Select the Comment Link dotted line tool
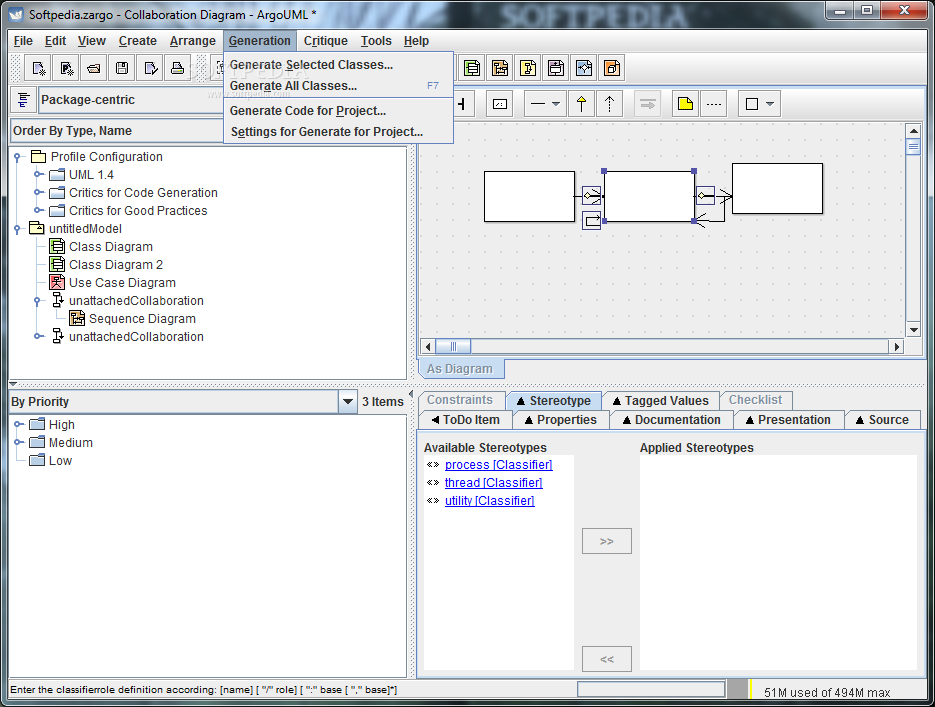Viewport: 935px width, 707px height. pos(714,104)
